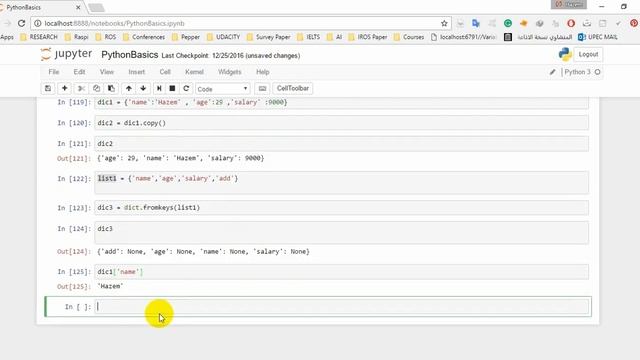Paste cells below icon
Viewport: 640px width, 360px height.
[x=111, y=88]
